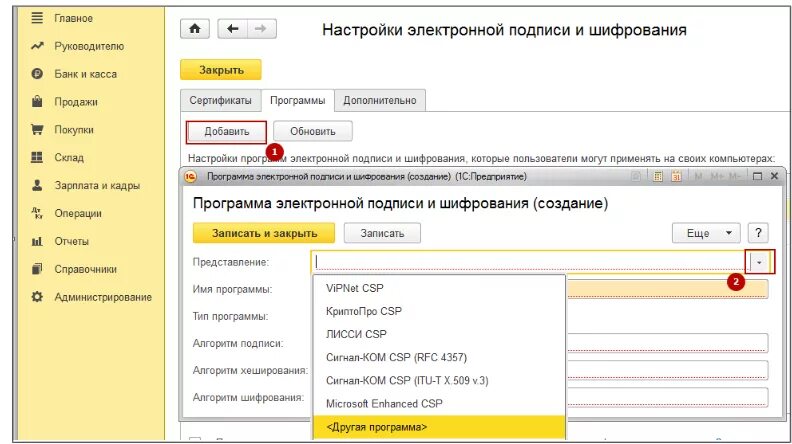Screen dimensions: 792x444
Task: Click the Добавить button
Action: pyautogui.click(x=226, y=132)
